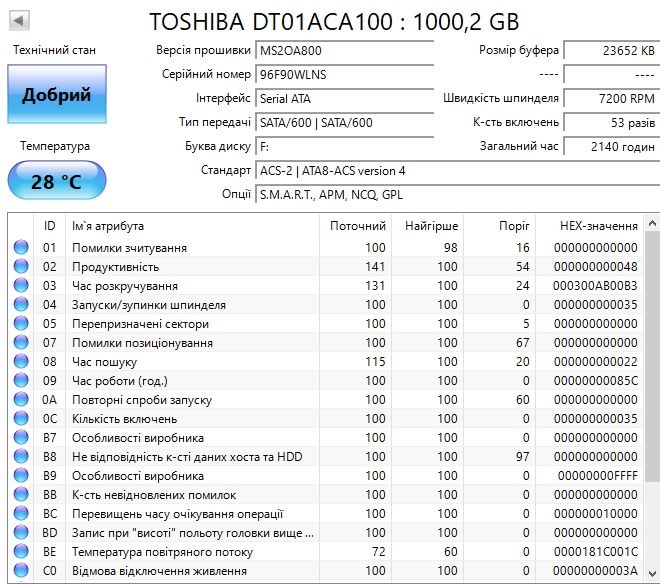Sort by the Поточний column header
The height and width of the screenshot is (584, 660).
[356, 226]
